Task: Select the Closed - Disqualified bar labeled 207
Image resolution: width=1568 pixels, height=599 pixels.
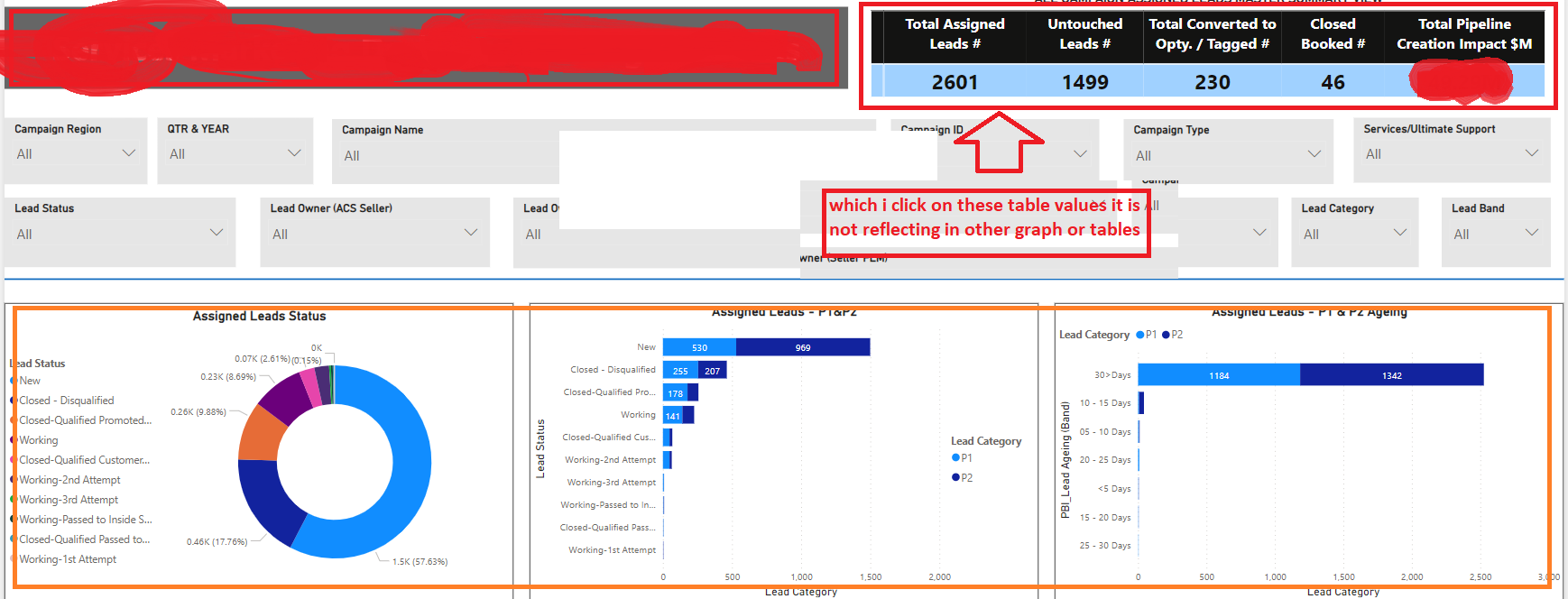Action: (x=713, y=370)
